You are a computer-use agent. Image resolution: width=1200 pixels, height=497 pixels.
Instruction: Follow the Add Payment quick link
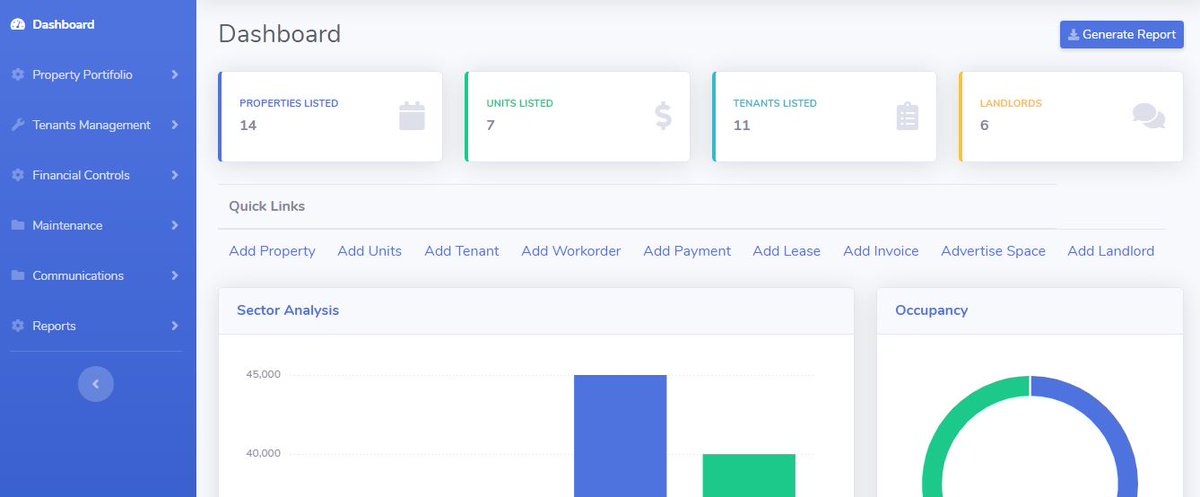click(687, 251)
